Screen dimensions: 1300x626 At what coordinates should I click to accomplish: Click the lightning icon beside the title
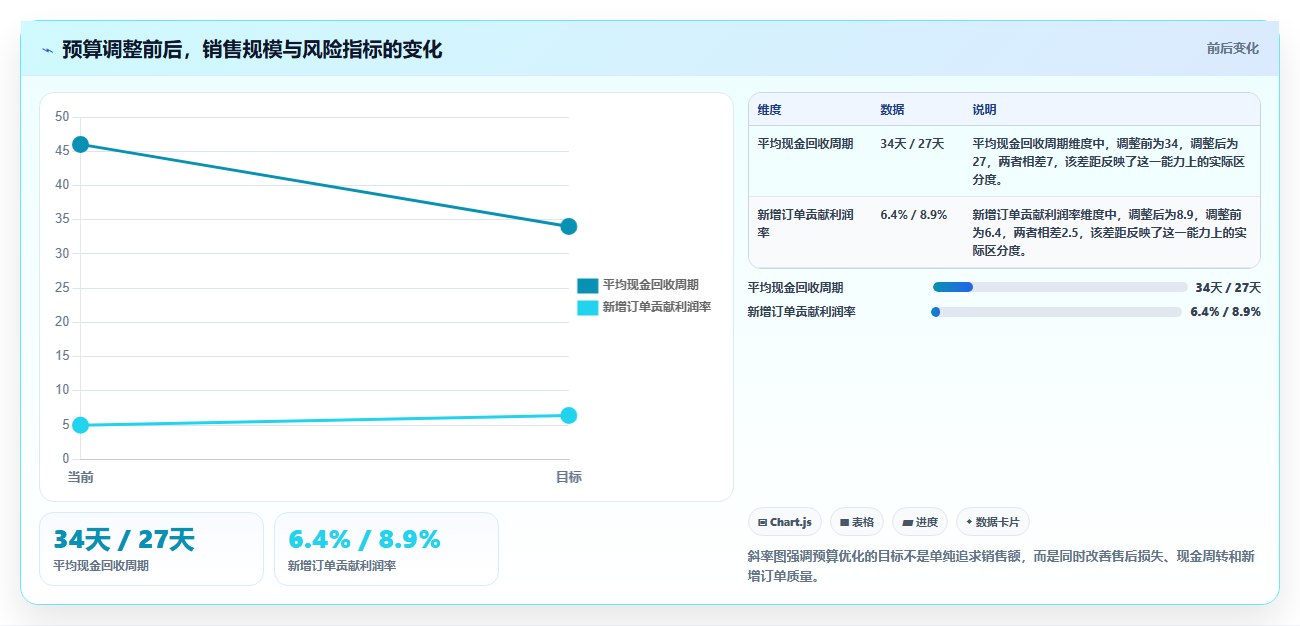coord(48,50)
